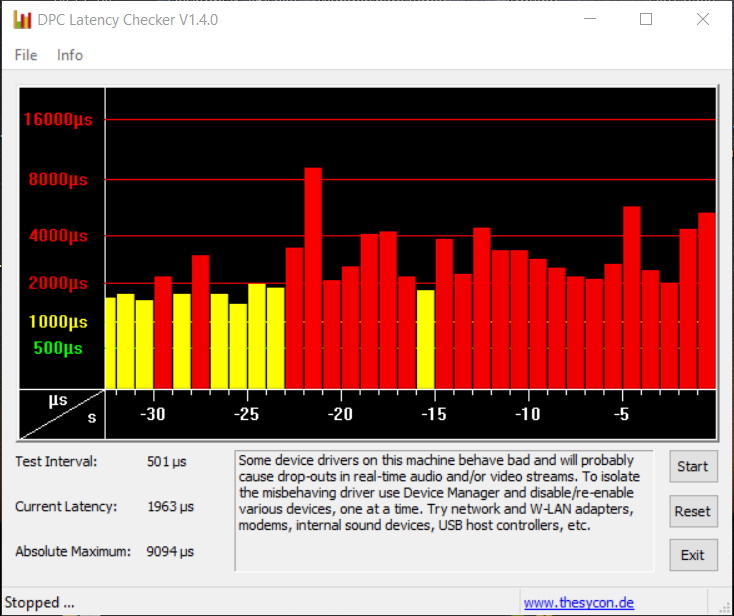Click the 8000µs axis label

58,179
